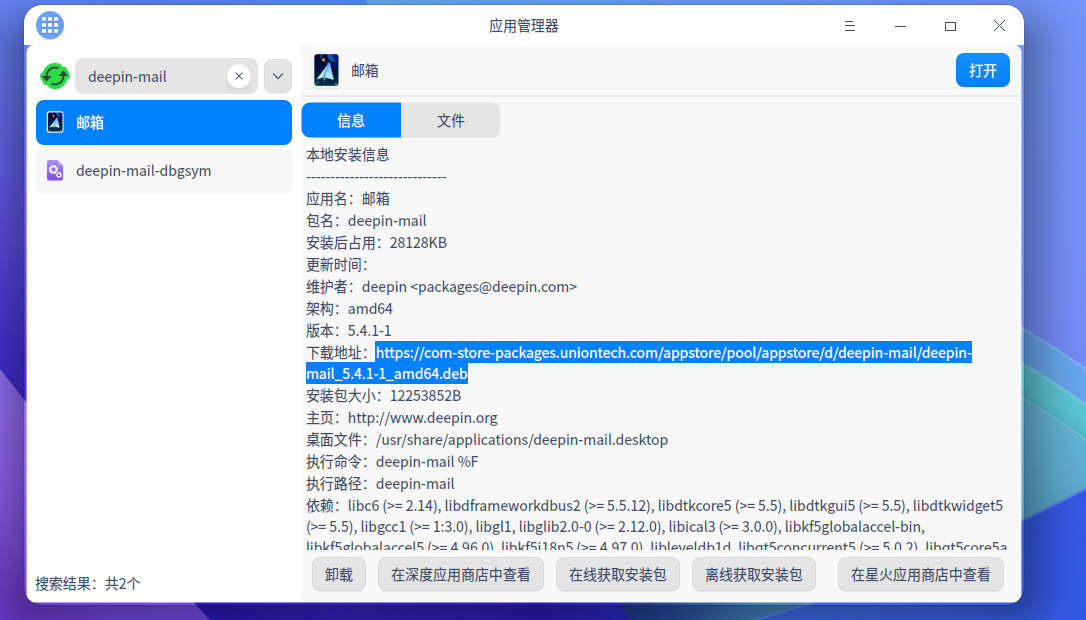The width and height of the screenshot is (1086, 620).
Task: Click the 在线获取安装包 button
Action: tap(617, 574)
